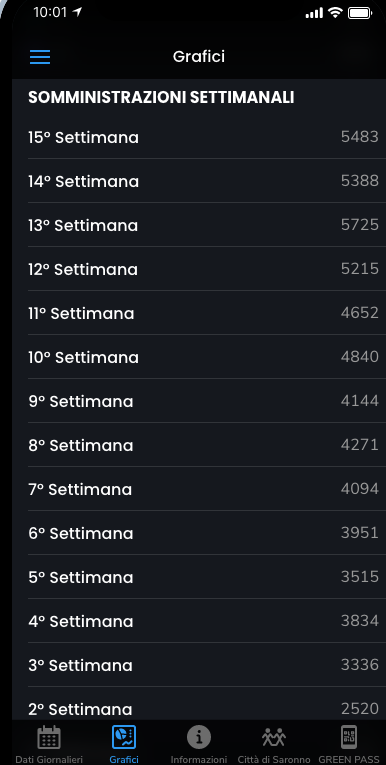Tap the Wi-Fi status icon
This screenshot has height=765, width=386.
pyautogui.click(x=335, y=13)
